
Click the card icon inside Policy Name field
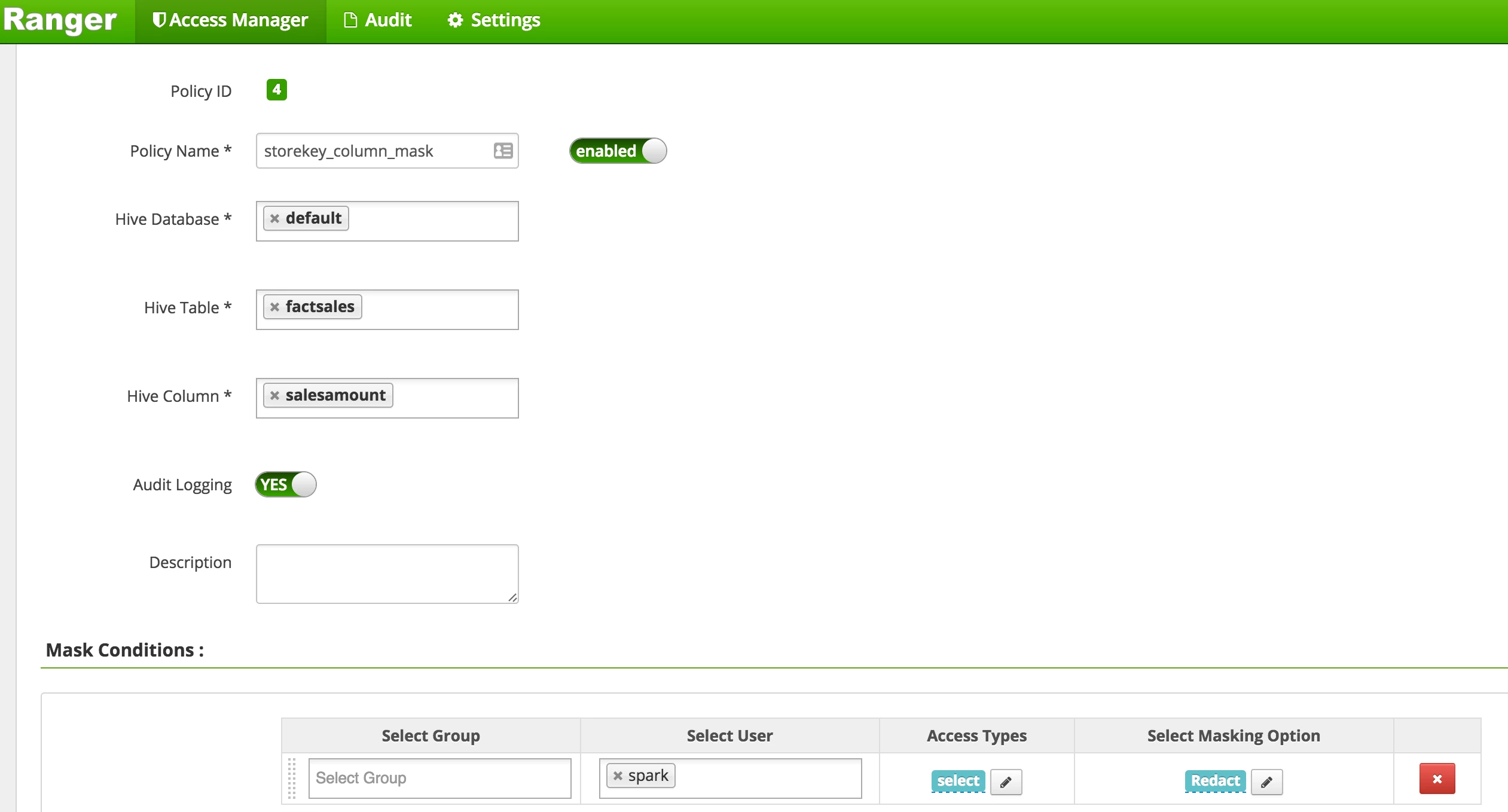[x=503, y=151]
